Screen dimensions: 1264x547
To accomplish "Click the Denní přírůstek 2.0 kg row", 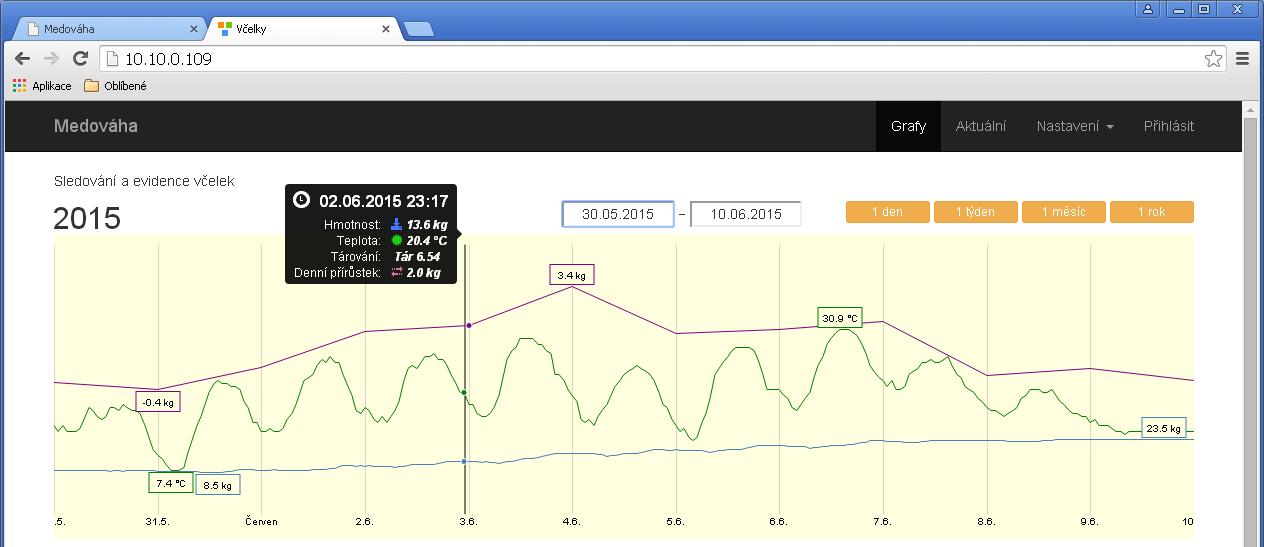I will click(x=372, y=273).
